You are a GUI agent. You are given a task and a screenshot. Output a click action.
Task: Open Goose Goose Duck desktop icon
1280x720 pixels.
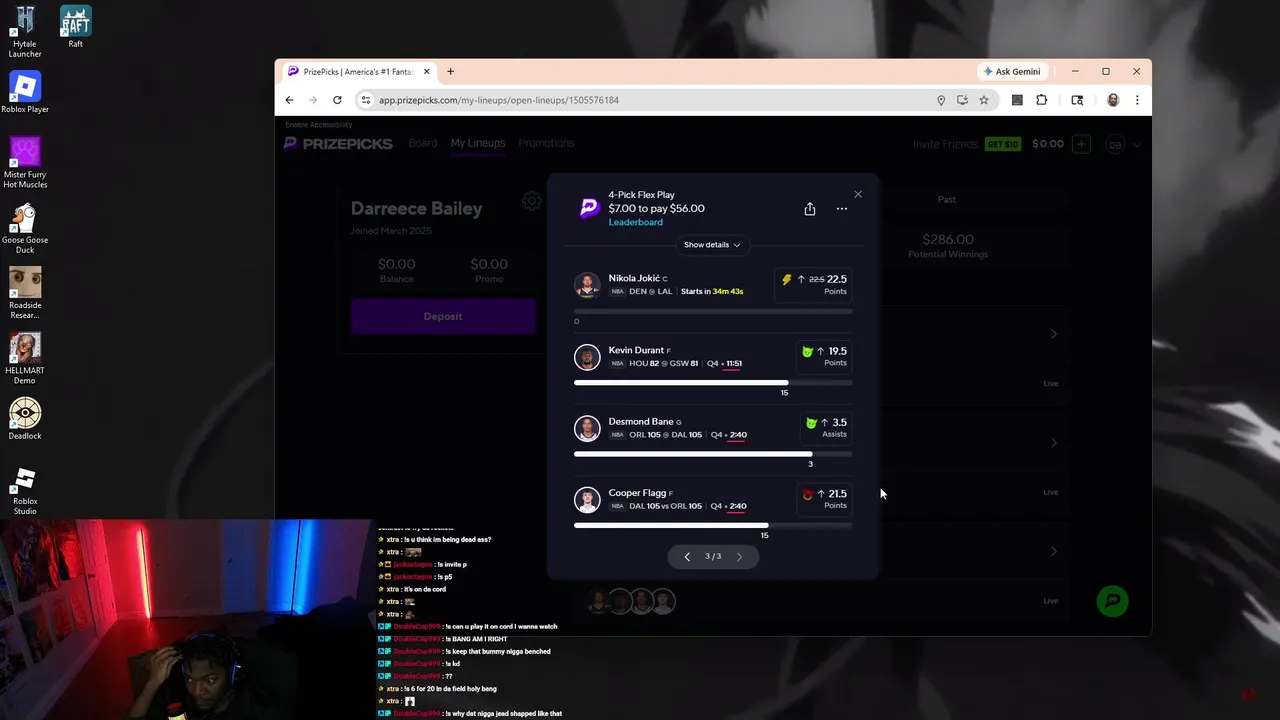click(25, 228)
